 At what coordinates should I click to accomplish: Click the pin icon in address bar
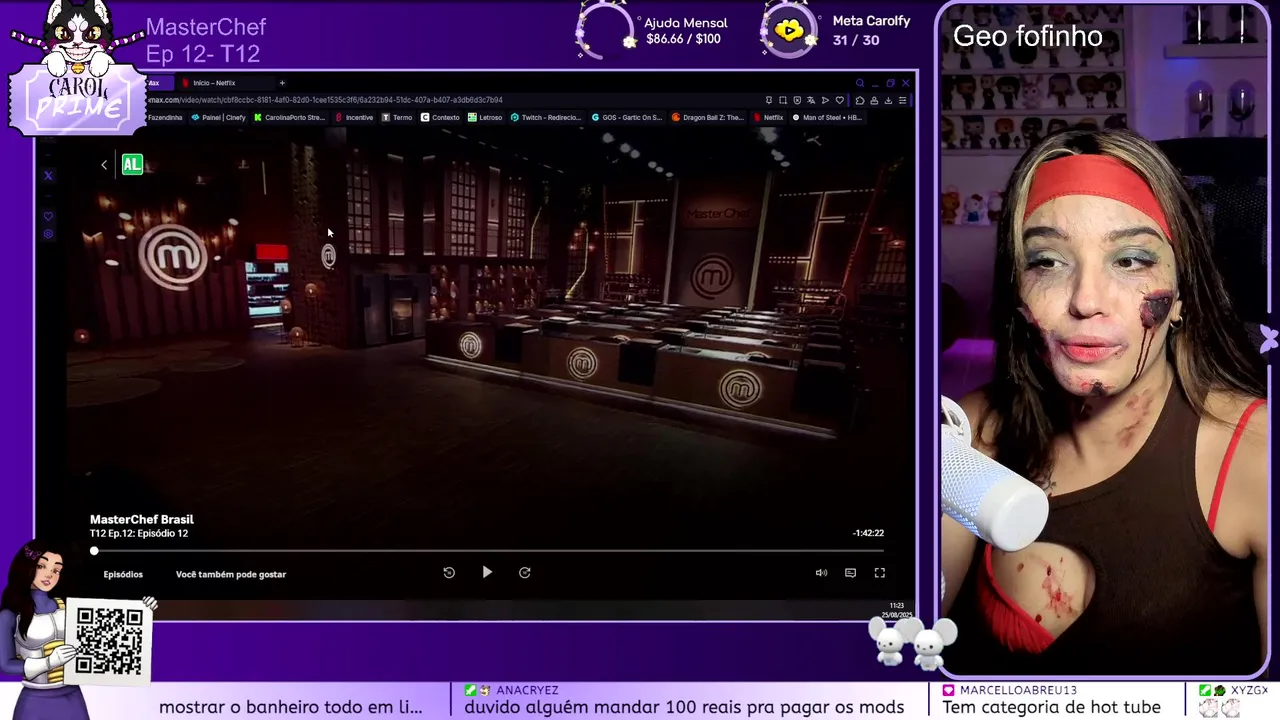769,100
